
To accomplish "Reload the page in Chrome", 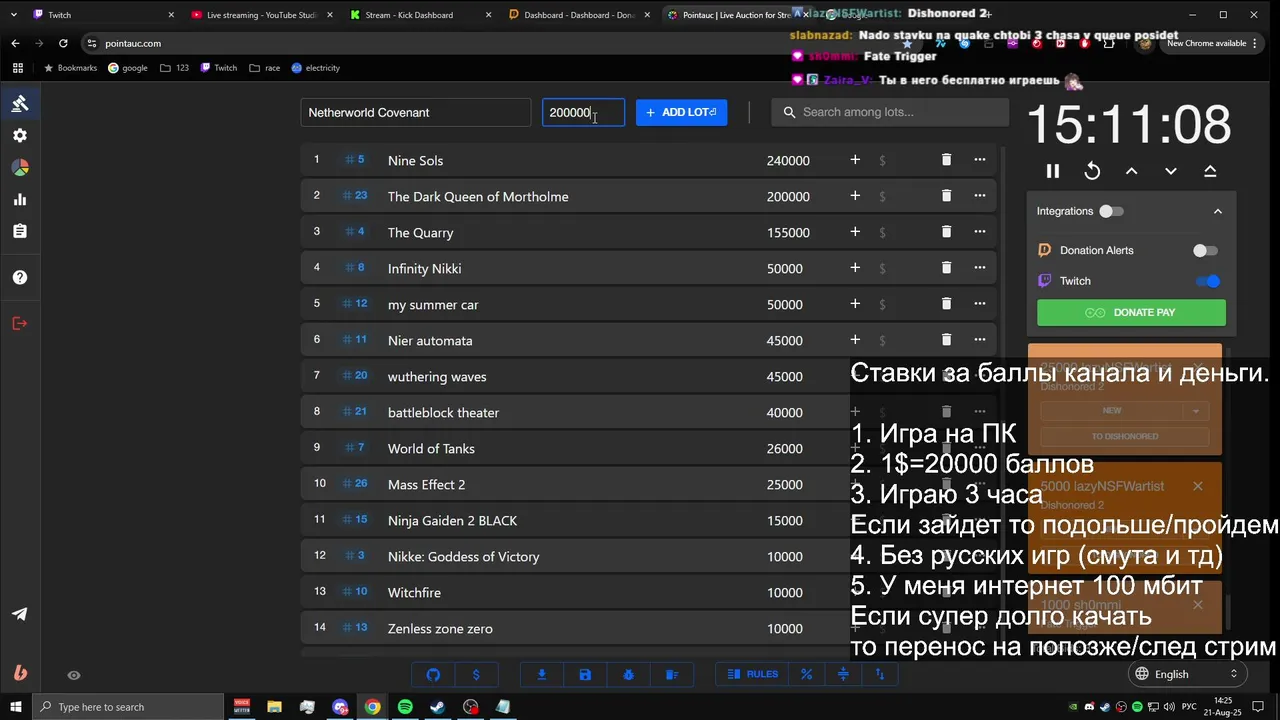I will [63, 43].
